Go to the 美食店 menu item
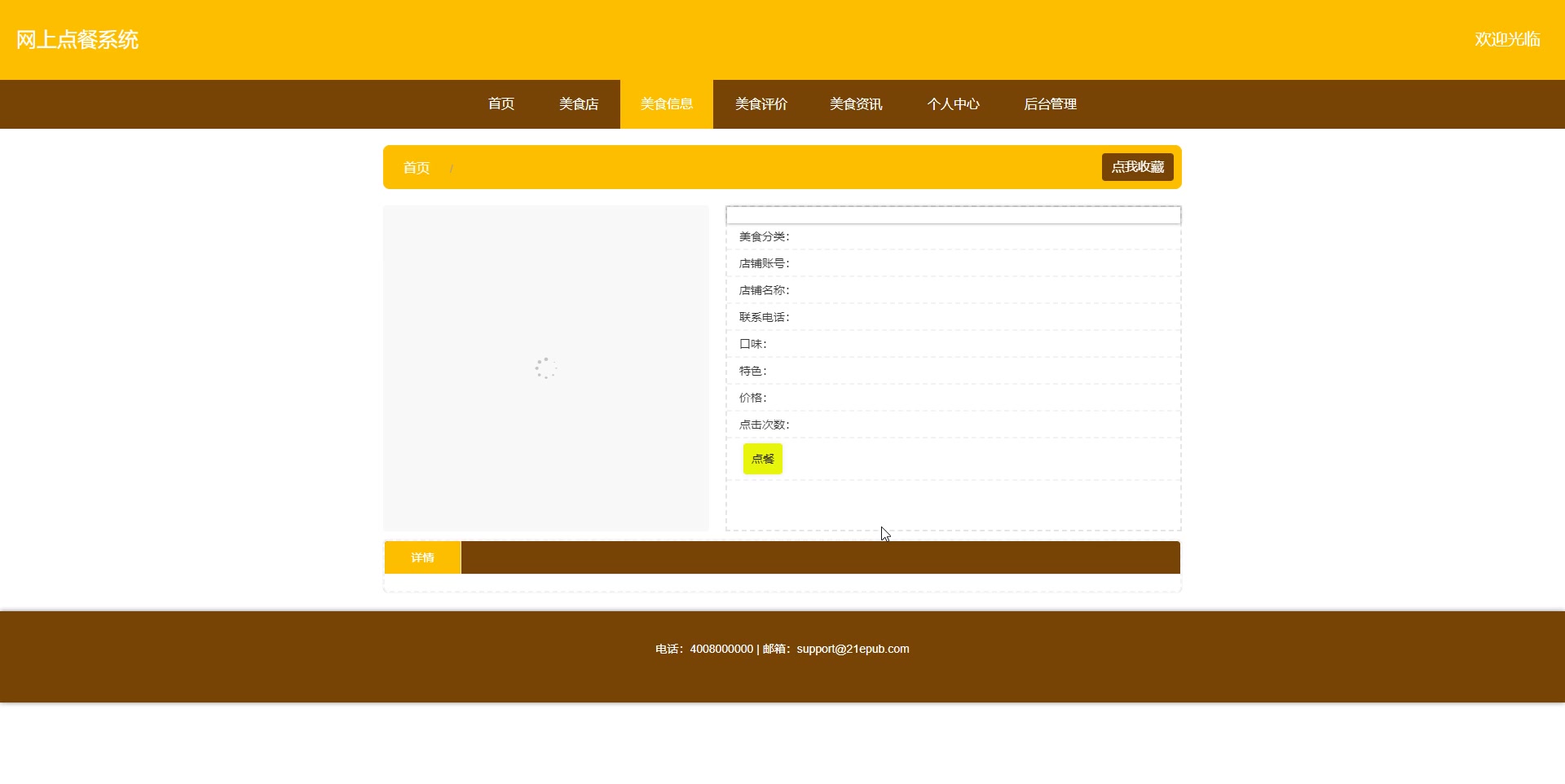The image size is (1565, 784). click(579, 104)
